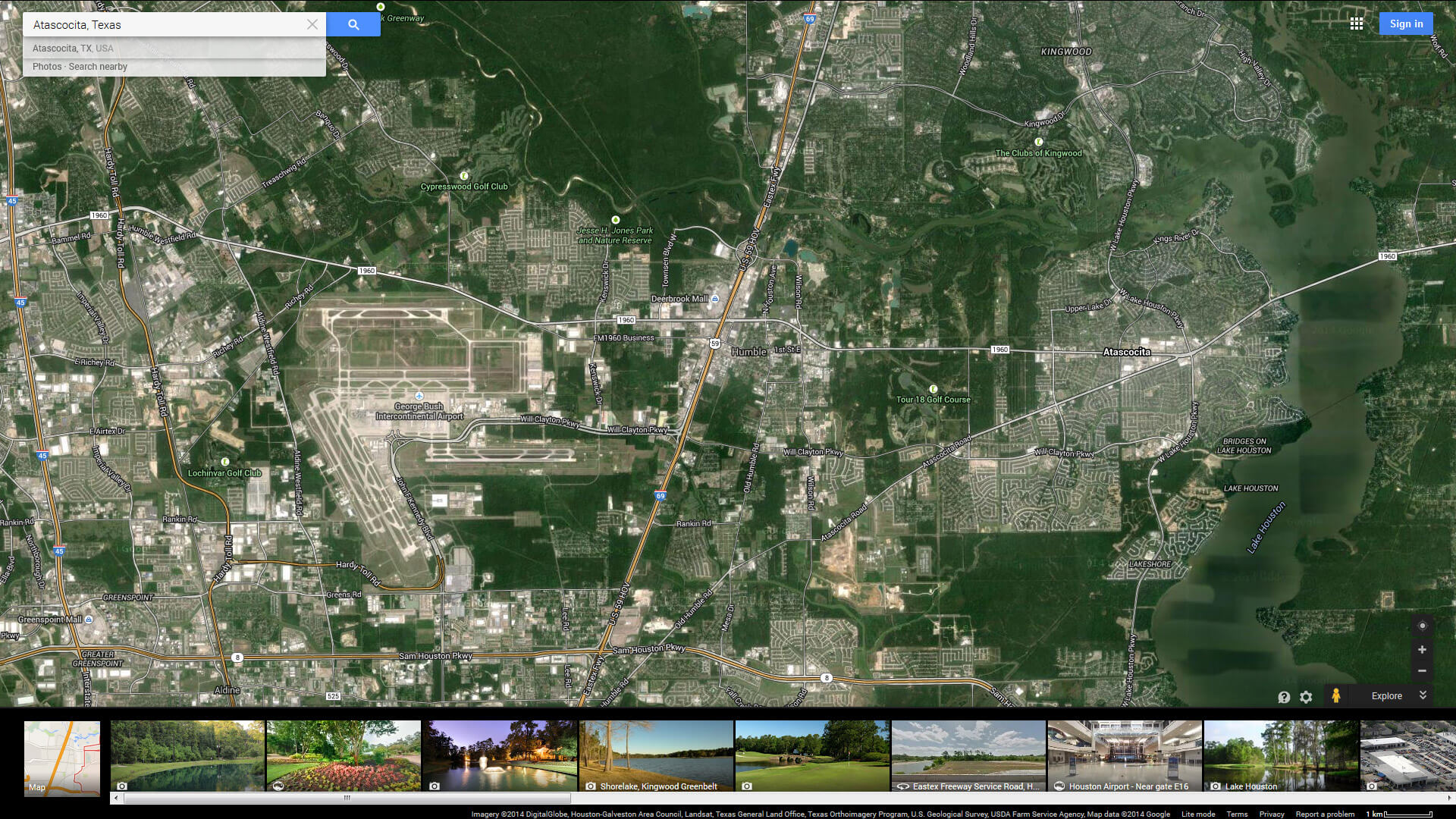
Task: Clear the search box with the X
Action: click(x=312, y=24)
